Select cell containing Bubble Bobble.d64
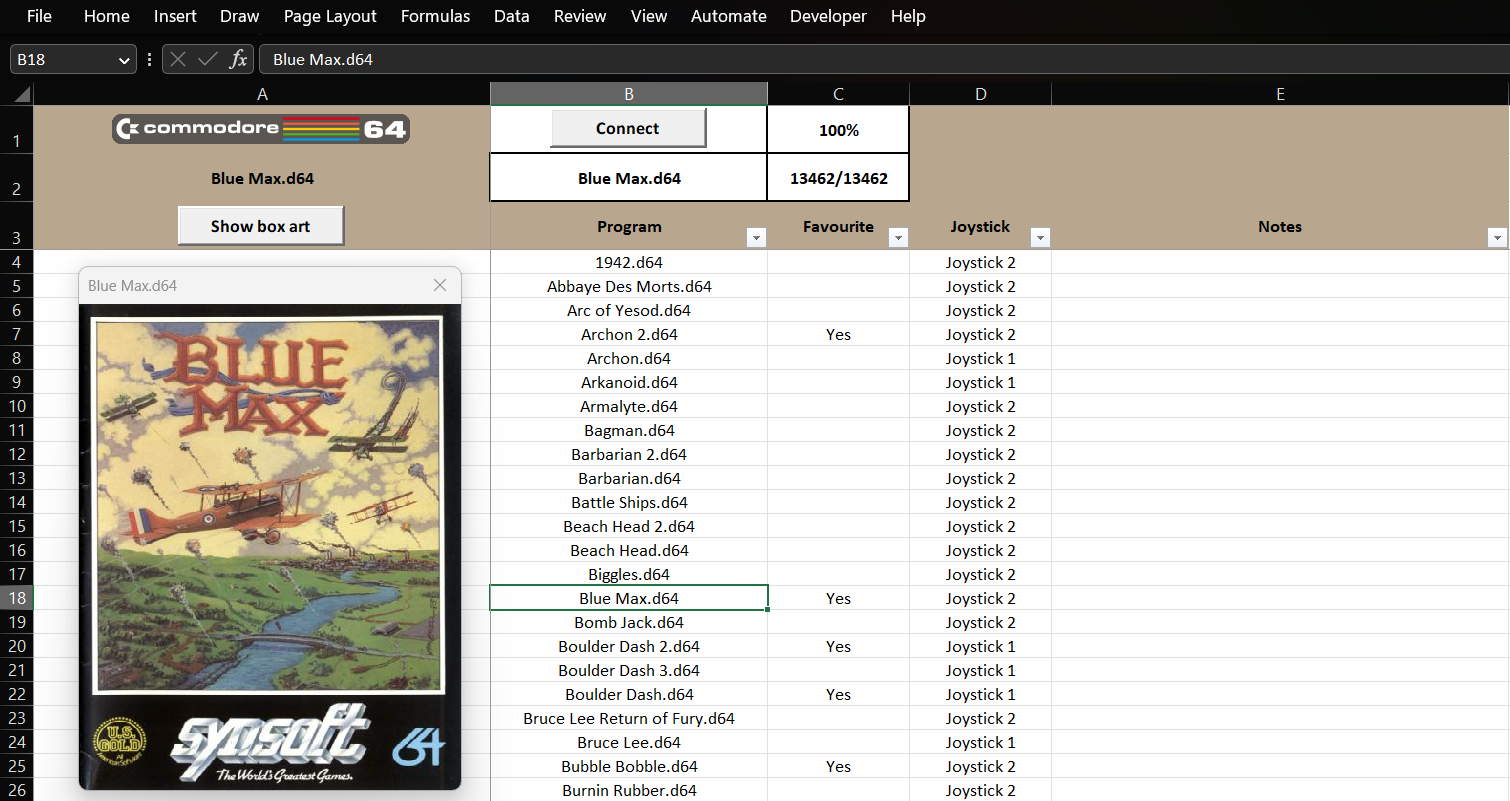 click(x=628, y=766)
